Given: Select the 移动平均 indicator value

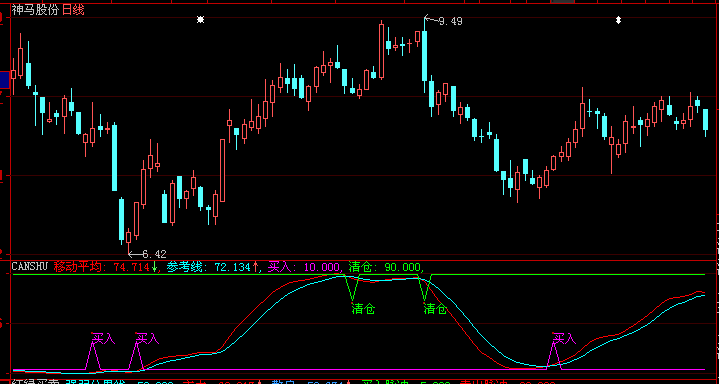Looking at the screenshot, I should 105,266.
